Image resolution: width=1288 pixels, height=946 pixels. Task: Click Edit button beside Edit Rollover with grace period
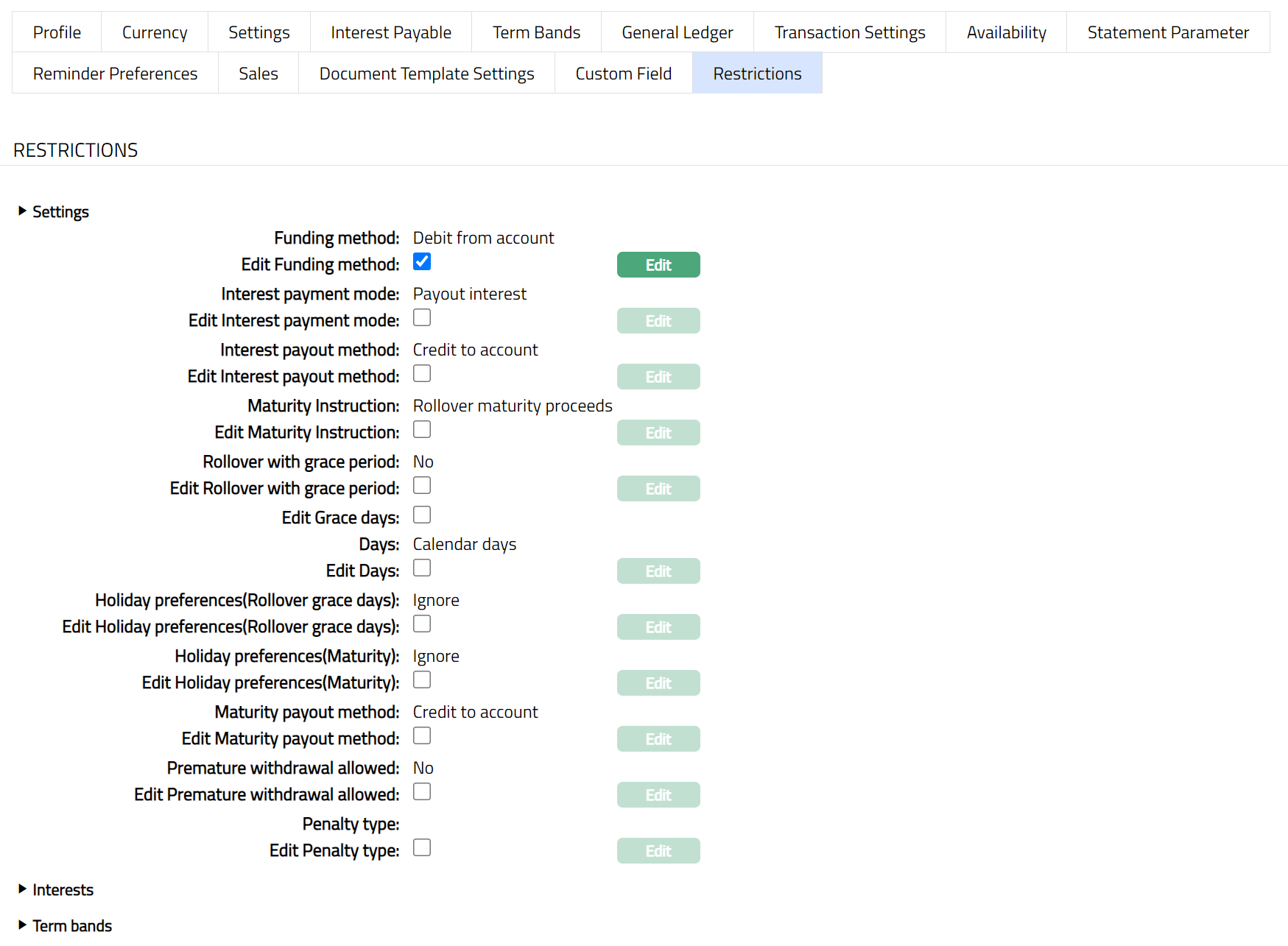coord(658,489)
